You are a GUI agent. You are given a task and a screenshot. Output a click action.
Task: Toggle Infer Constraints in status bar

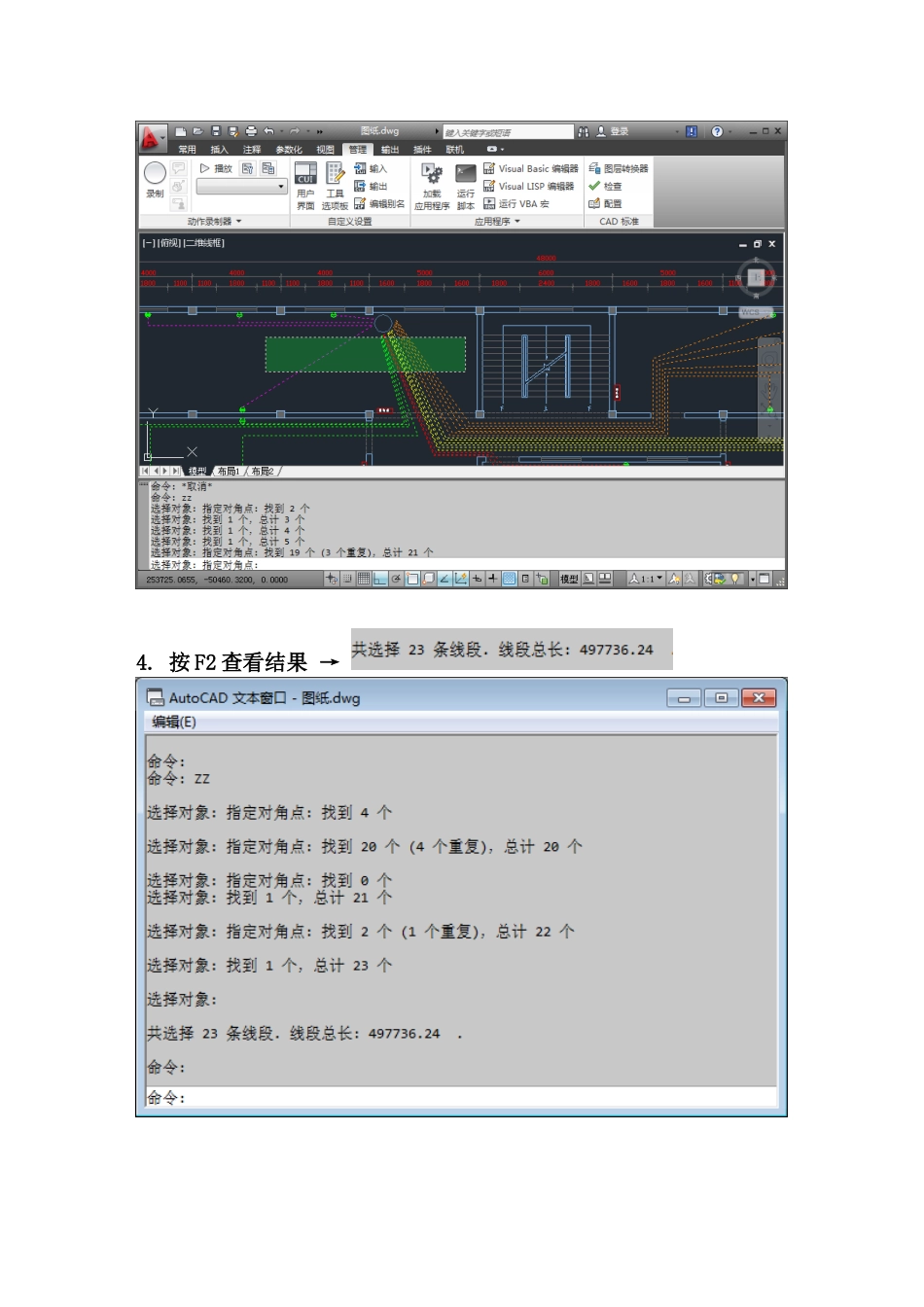pyautogui.click(x=331, y=579)
